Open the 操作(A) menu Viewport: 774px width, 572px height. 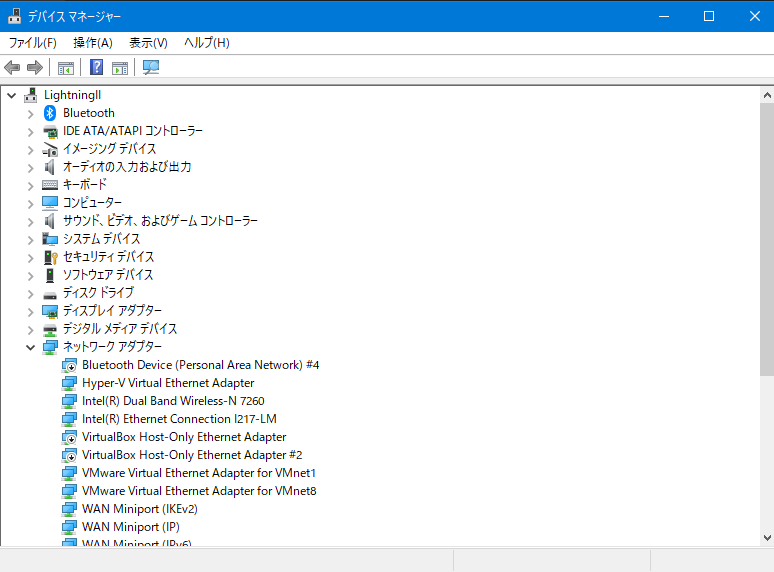[x=93, y=43]
